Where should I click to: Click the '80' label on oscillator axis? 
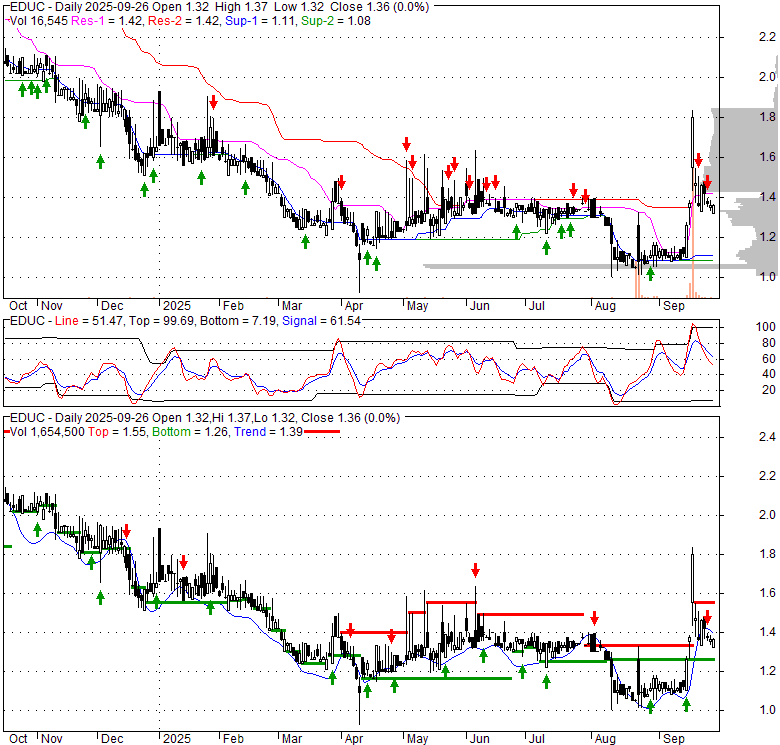769,343
